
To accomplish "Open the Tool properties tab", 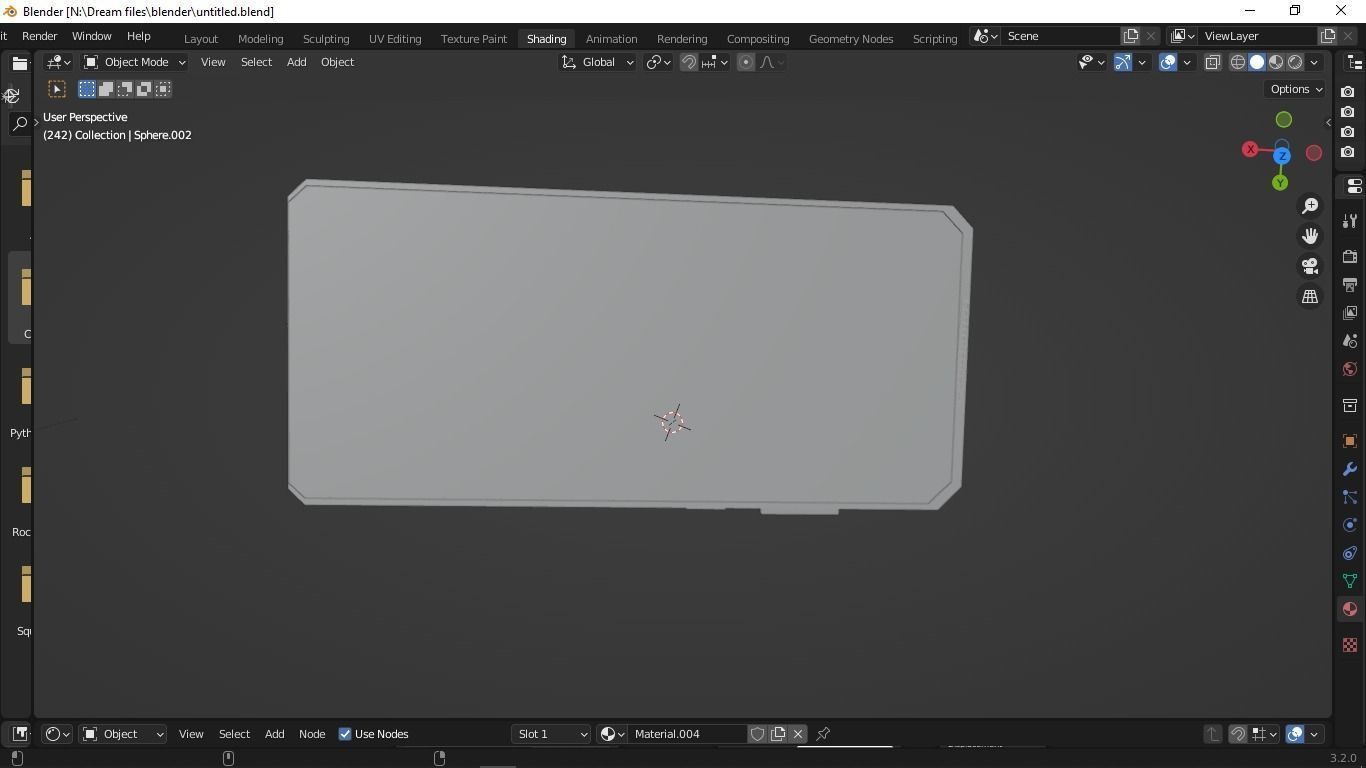I will coord(1350,221).
